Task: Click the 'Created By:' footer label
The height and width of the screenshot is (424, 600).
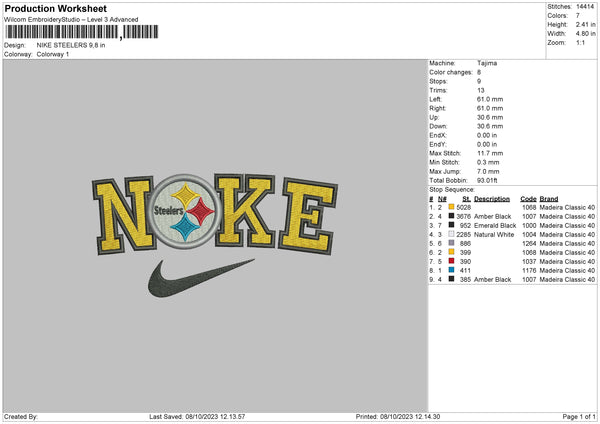Action: pyautogui.click(x=21, y=416)
